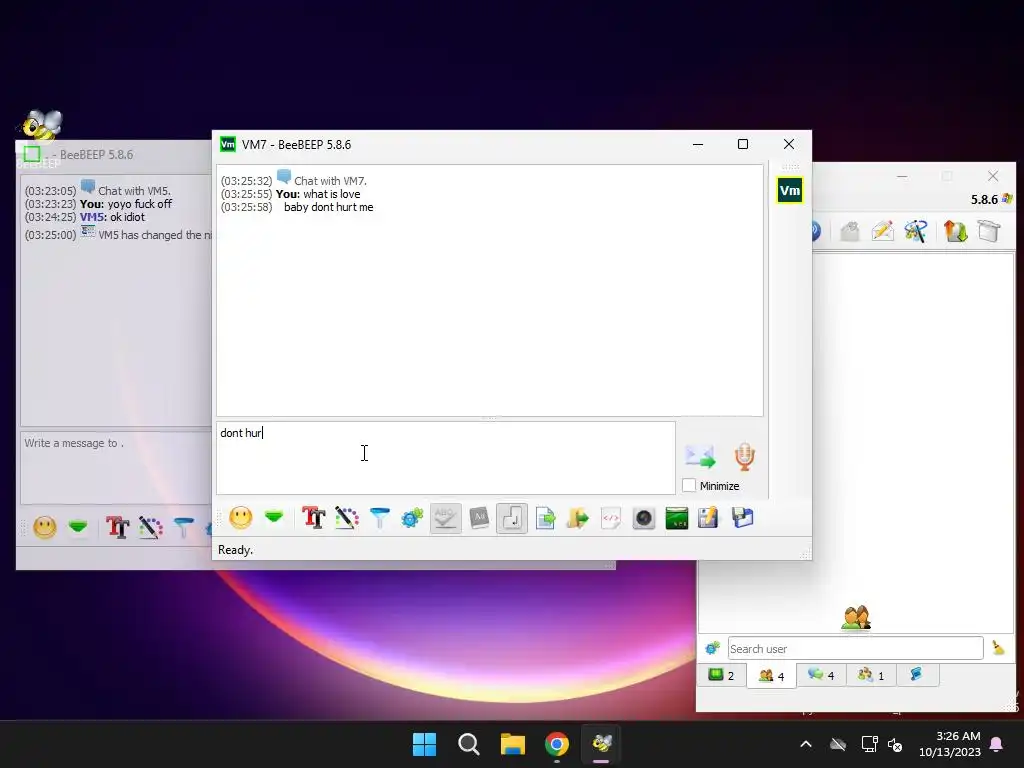Click the BeeBEEP bee icon on the taskbar
Image resolution: width=1024 pixels, height=768 pixels.
click(x=601, y=744)
